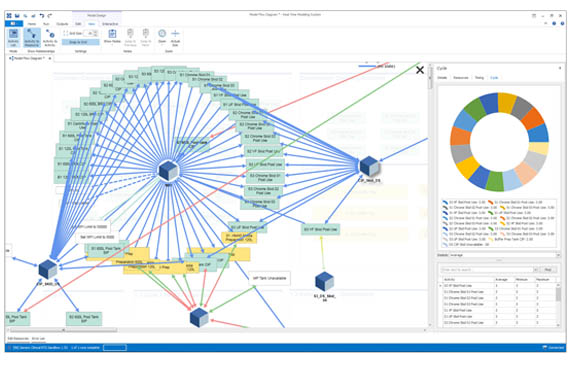Select the S1_DS_Skid cube node
570x370 pixels.
[x=324, y=281]
